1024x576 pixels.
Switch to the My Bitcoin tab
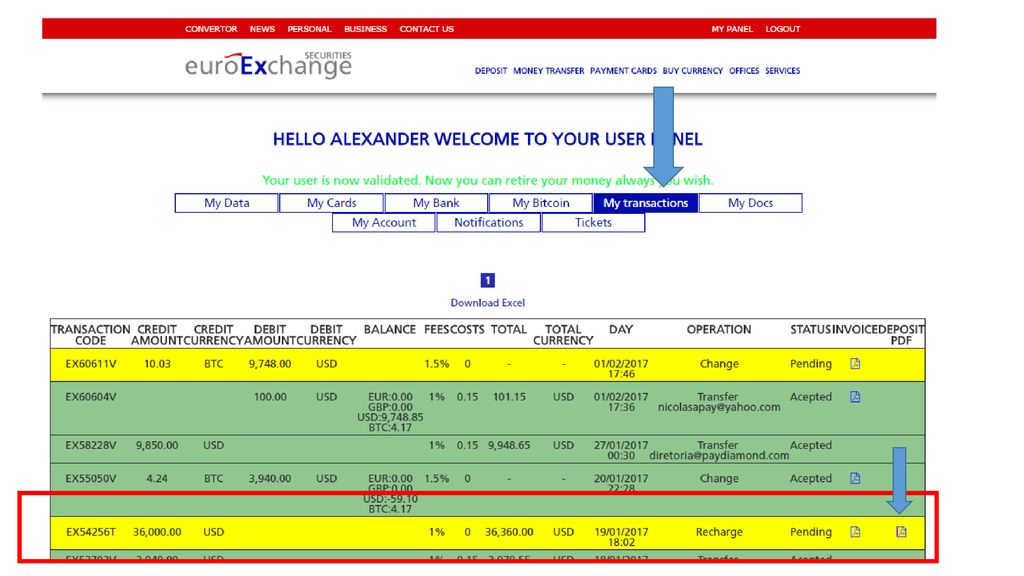click(x=541, y=203)
